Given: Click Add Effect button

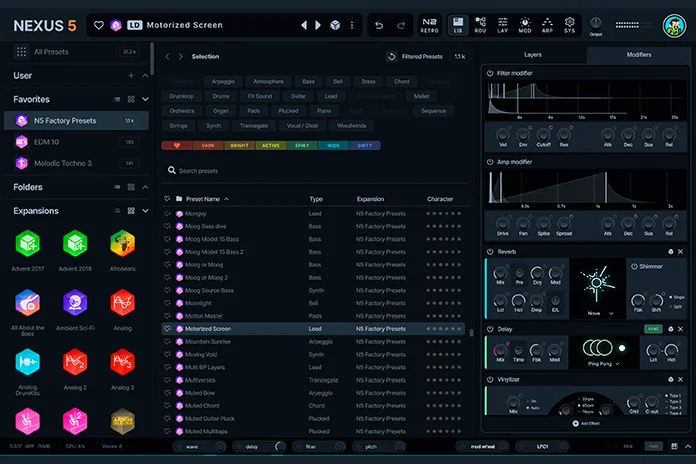Looking at the screenshot, I should (586, 424).
